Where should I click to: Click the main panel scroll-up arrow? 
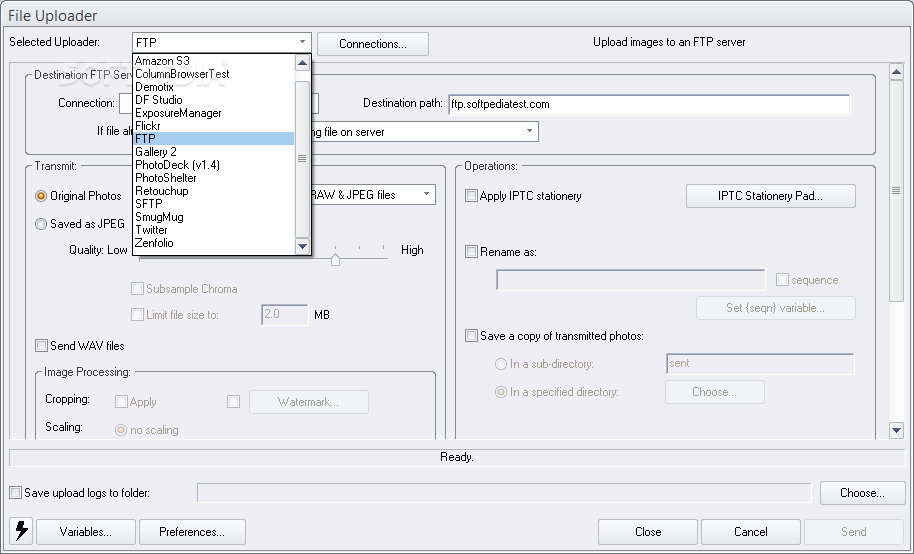897,73
